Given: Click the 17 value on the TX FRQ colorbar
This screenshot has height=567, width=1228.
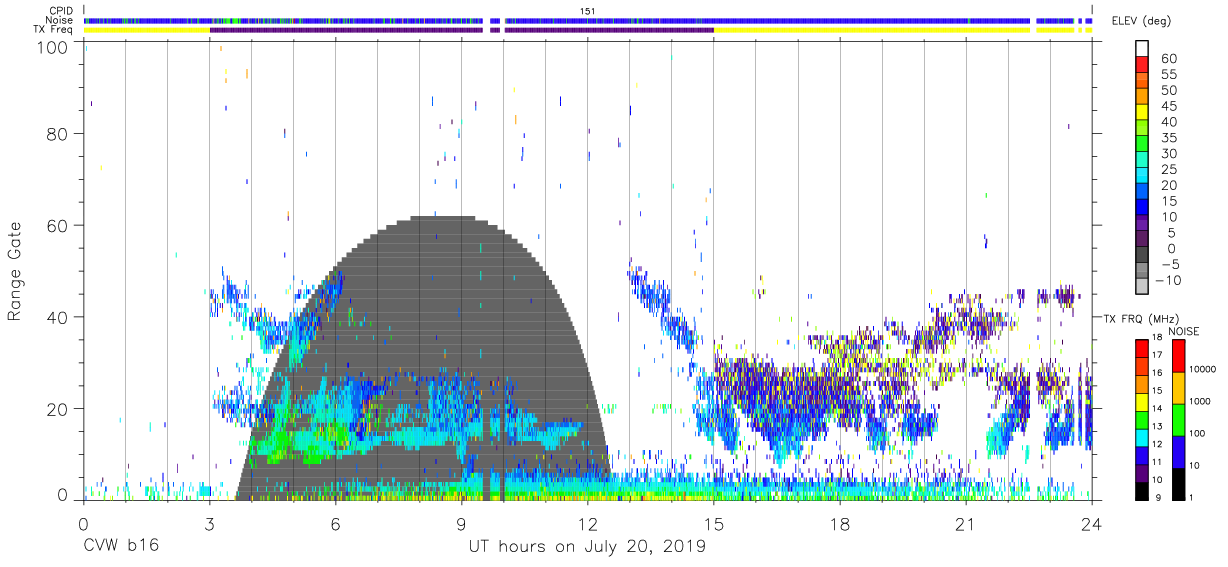Looking at the screenshot, I should [1160, 355].
